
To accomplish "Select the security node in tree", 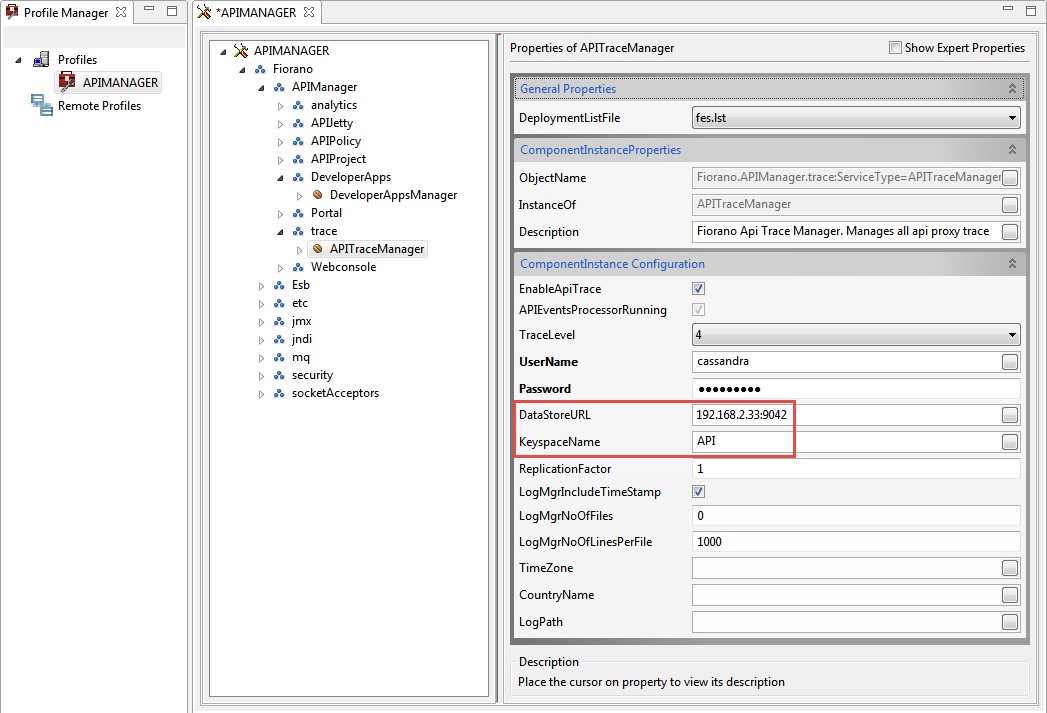I will point(312,375).
